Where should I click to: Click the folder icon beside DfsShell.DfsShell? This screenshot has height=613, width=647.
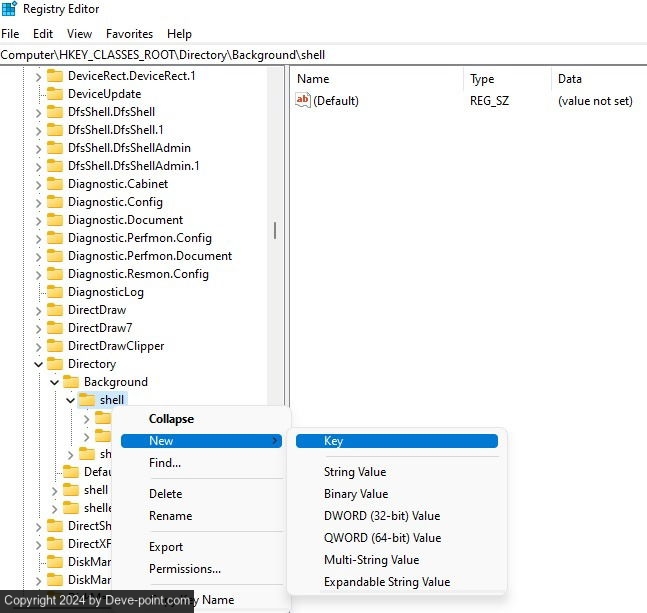(x=55, y=112)
